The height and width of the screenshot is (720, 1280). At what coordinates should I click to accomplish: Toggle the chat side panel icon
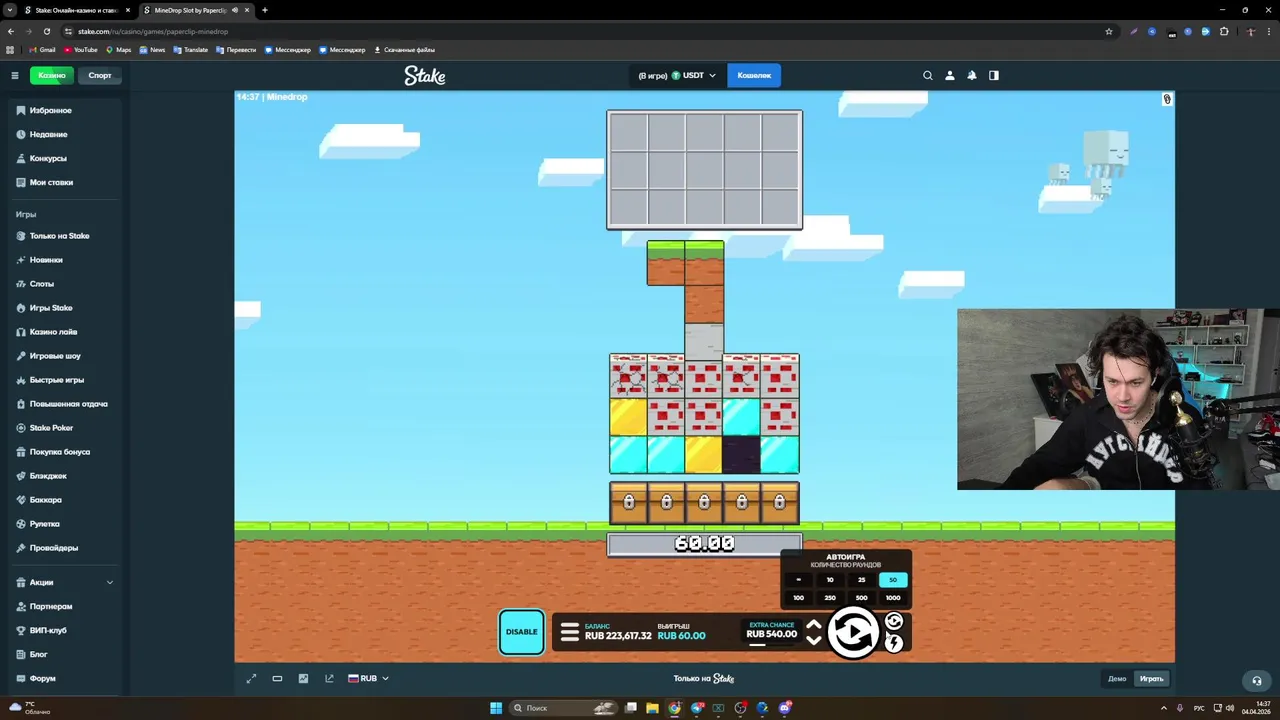[994, 75]
